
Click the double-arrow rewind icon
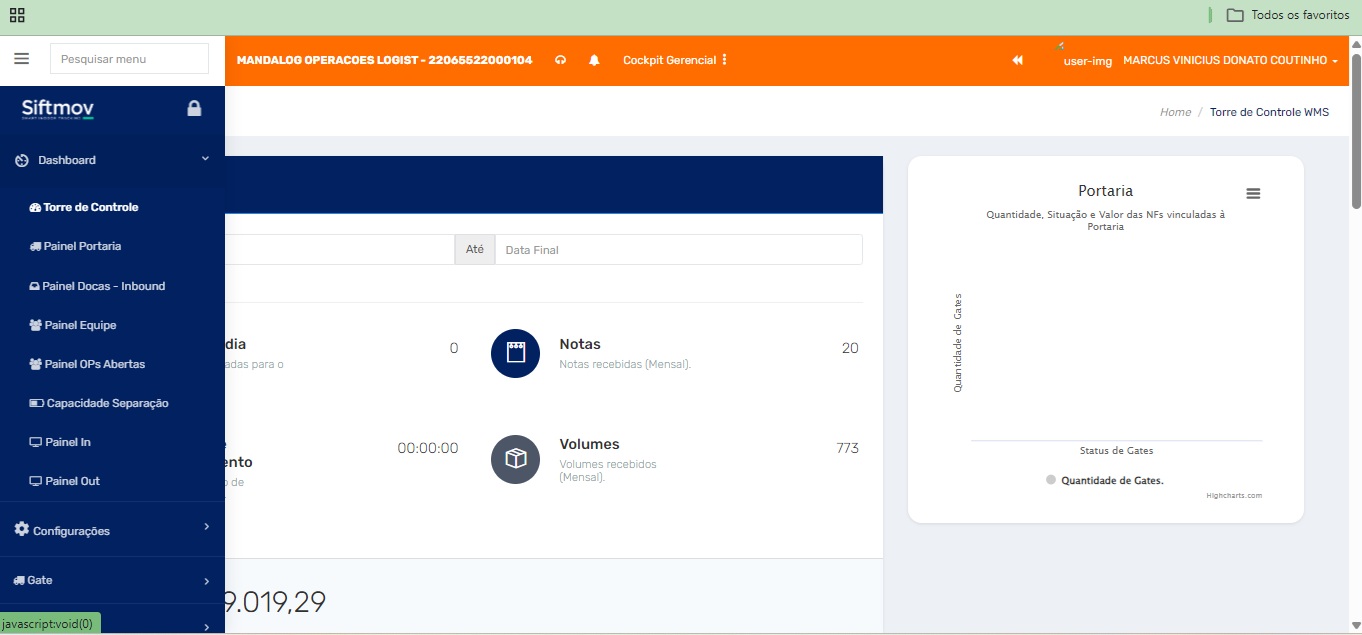tap(1018, 60)
